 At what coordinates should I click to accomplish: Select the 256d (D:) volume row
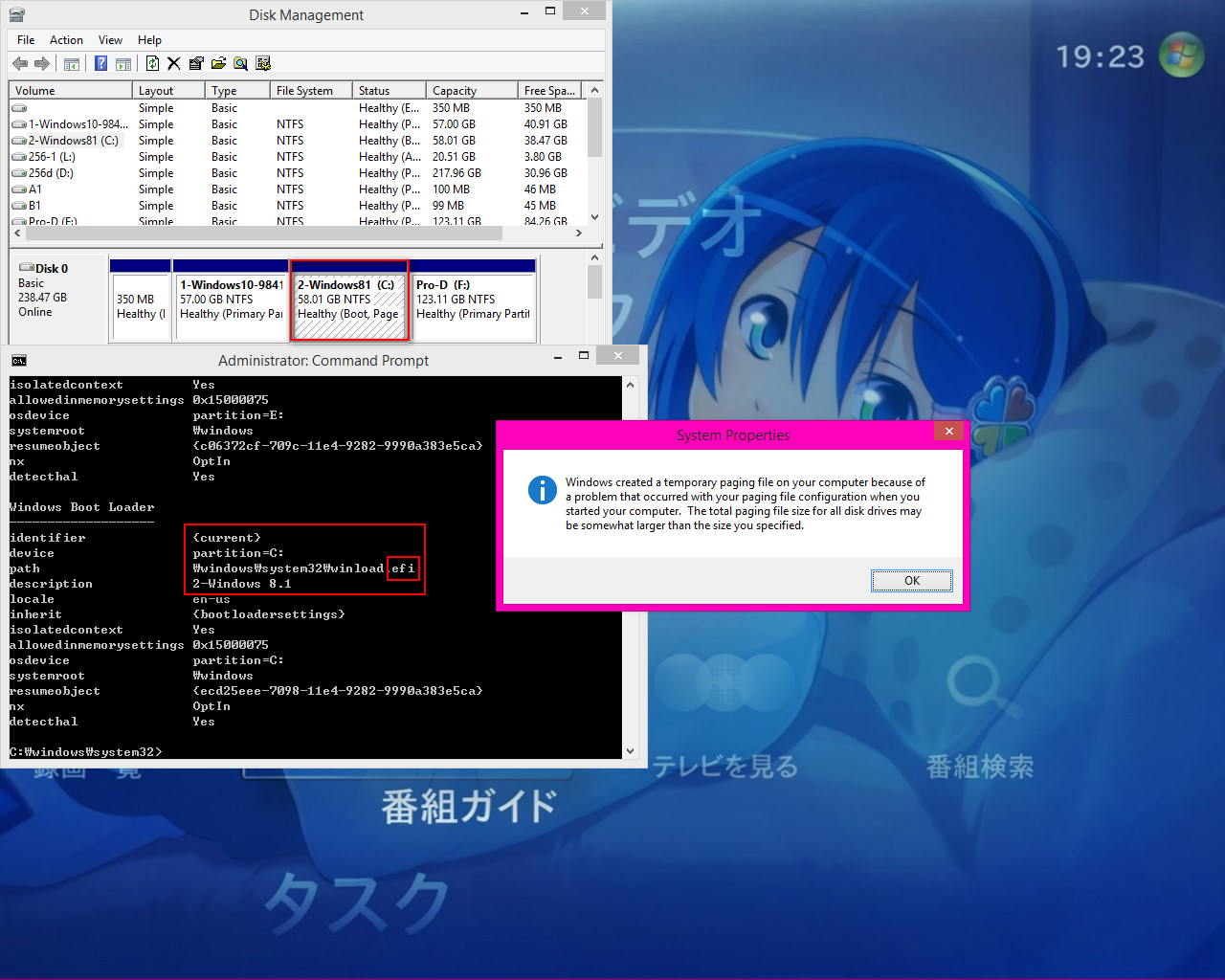pos(297,173)
